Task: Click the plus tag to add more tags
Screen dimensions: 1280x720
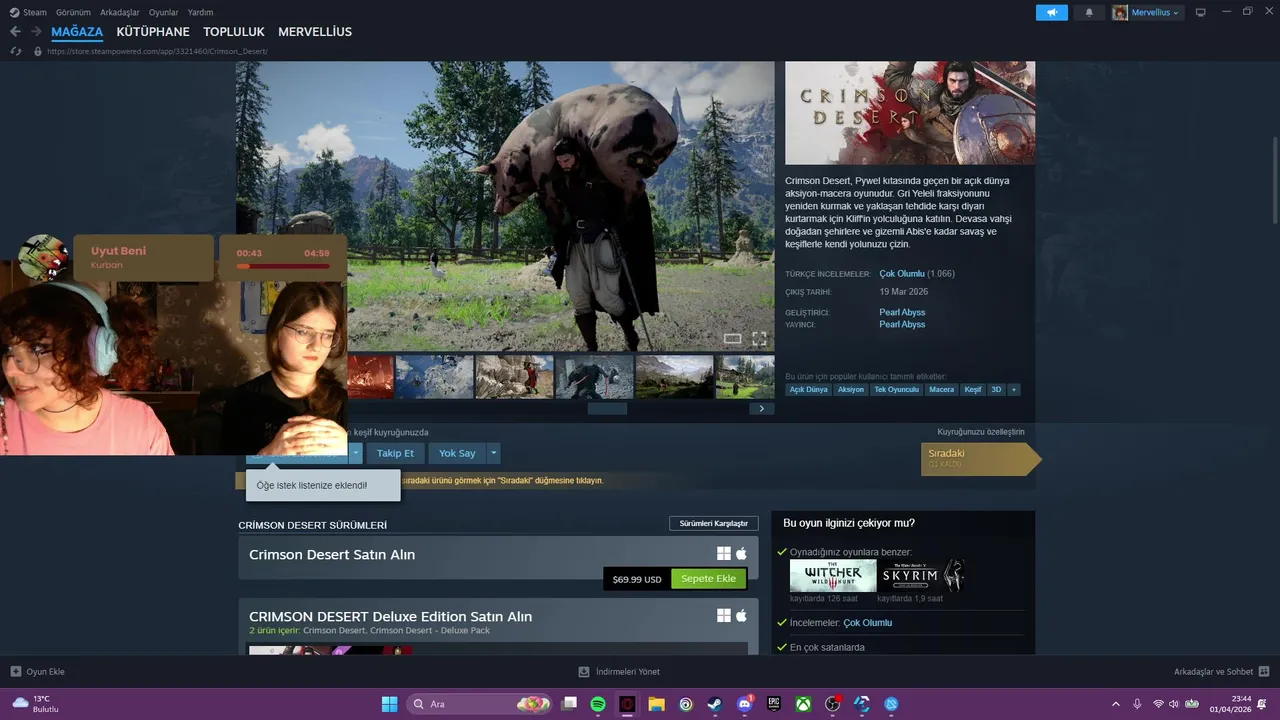Action: click(x=1014, y=389)
